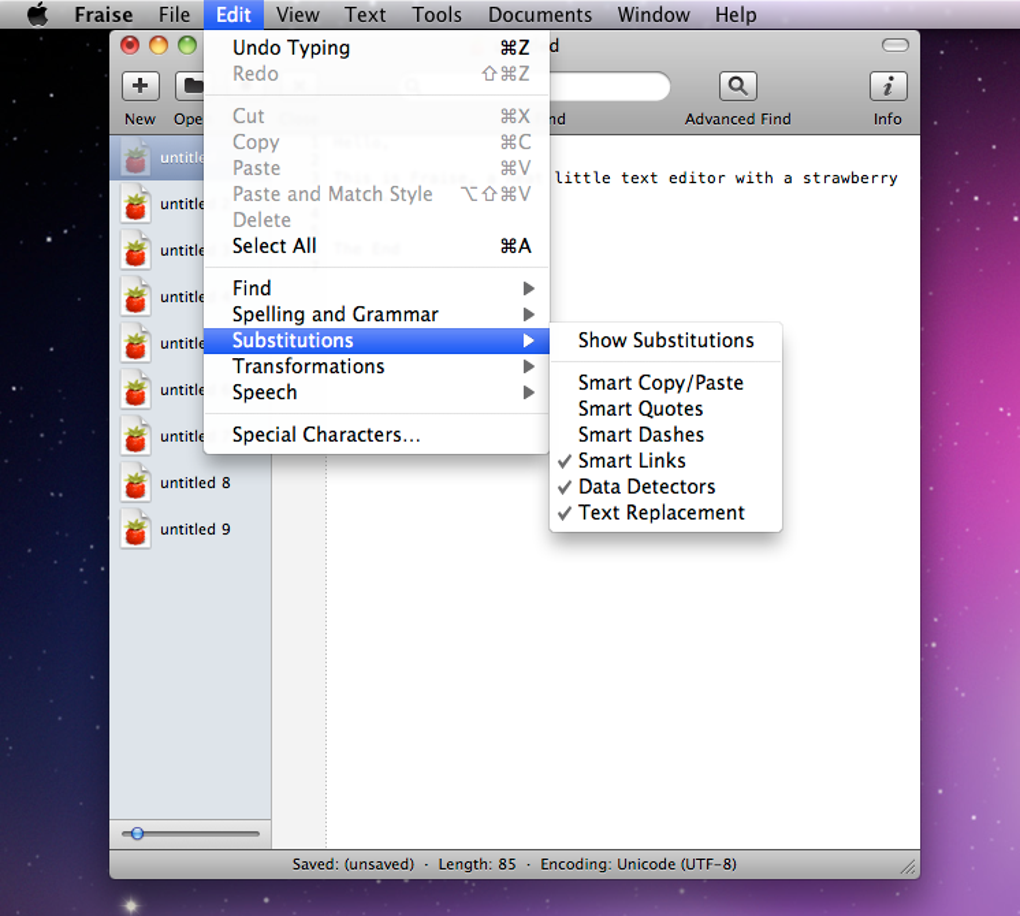1020x916 pixels.
Task: Select the untitled 9 strawberry document icon
Action: pos(135,530)
